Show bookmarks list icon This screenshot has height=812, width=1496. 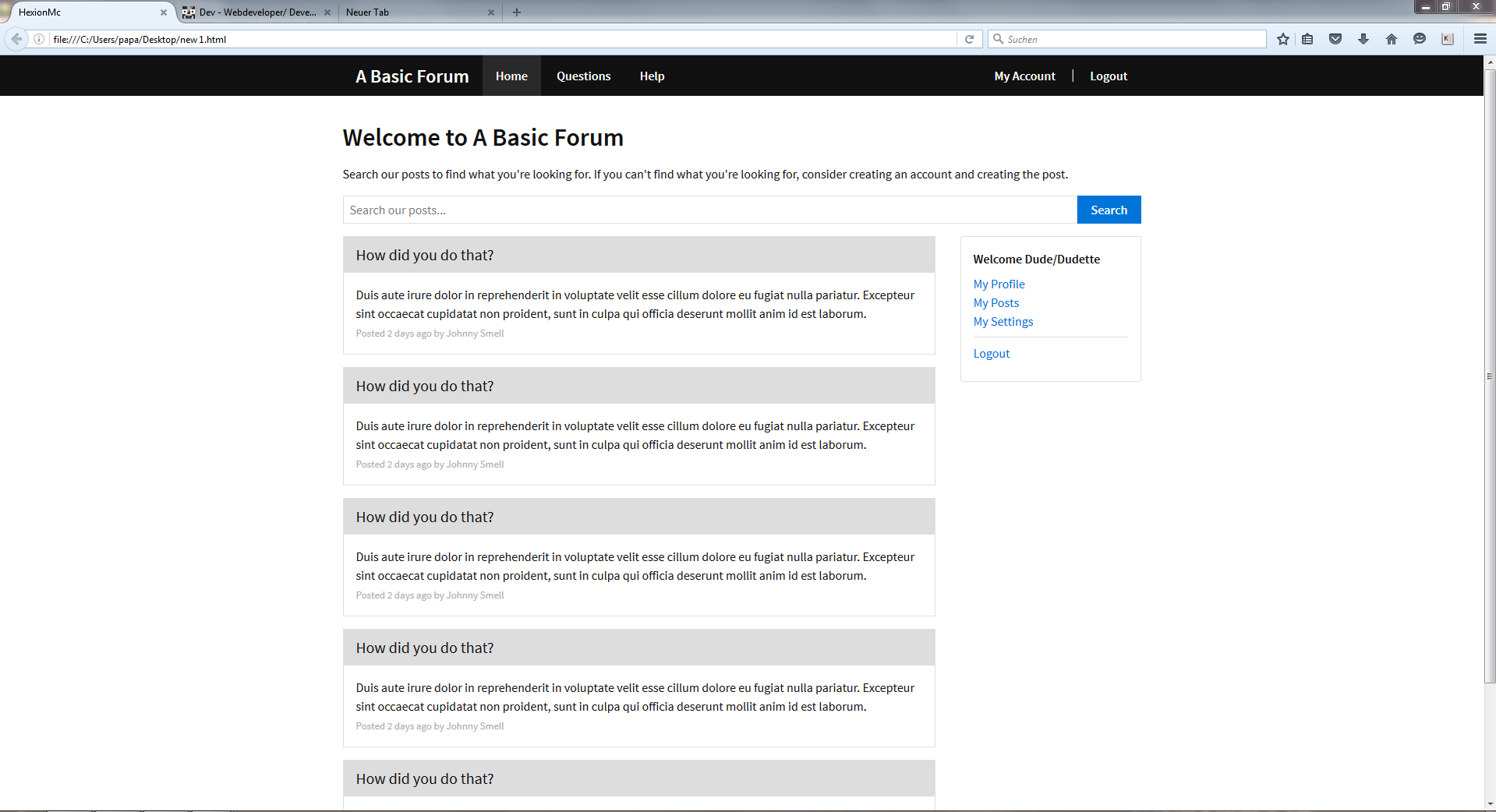pos(1307,39)
